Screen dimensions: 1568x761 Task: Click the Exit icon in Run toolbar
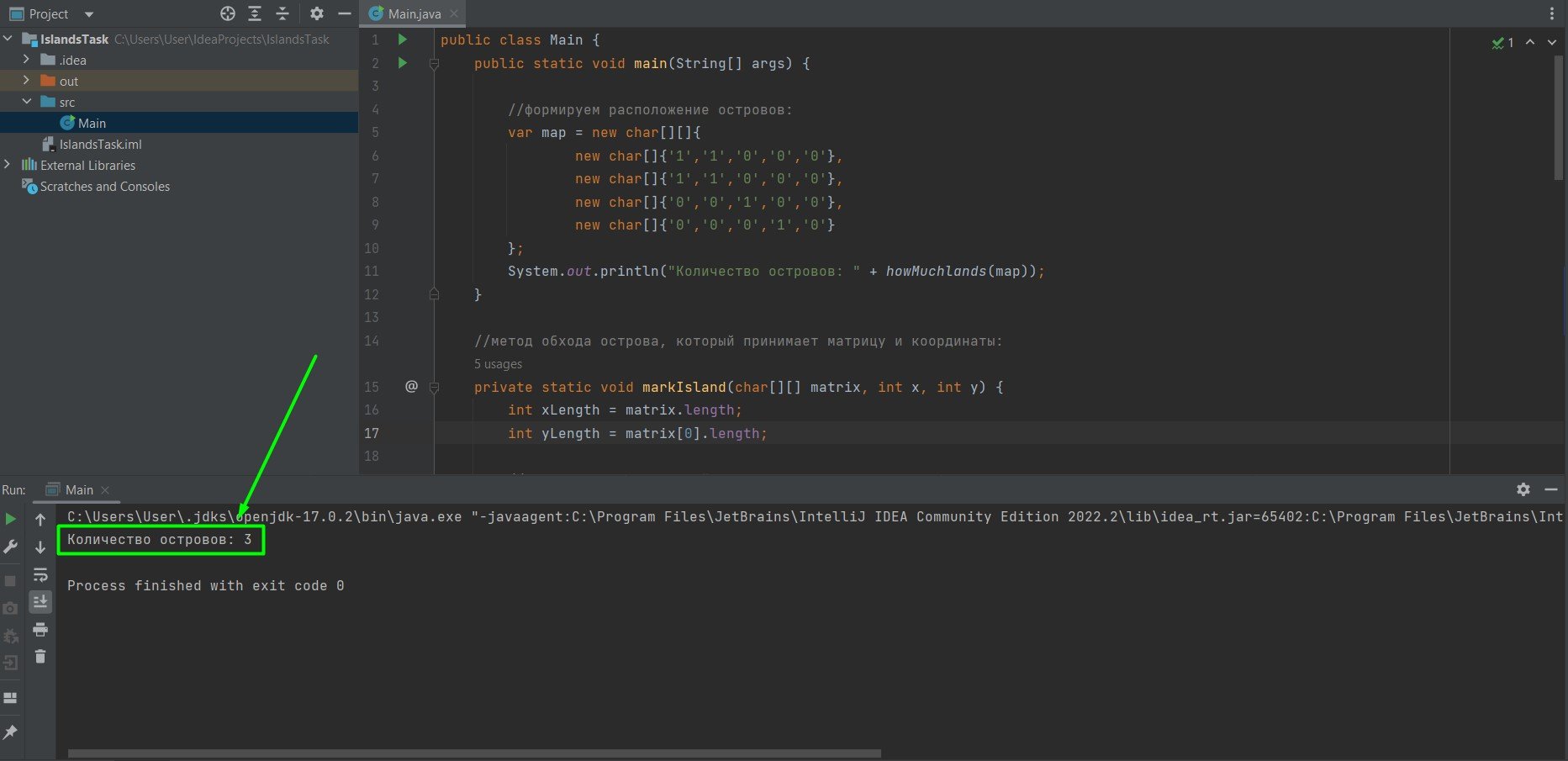(11, 663)
